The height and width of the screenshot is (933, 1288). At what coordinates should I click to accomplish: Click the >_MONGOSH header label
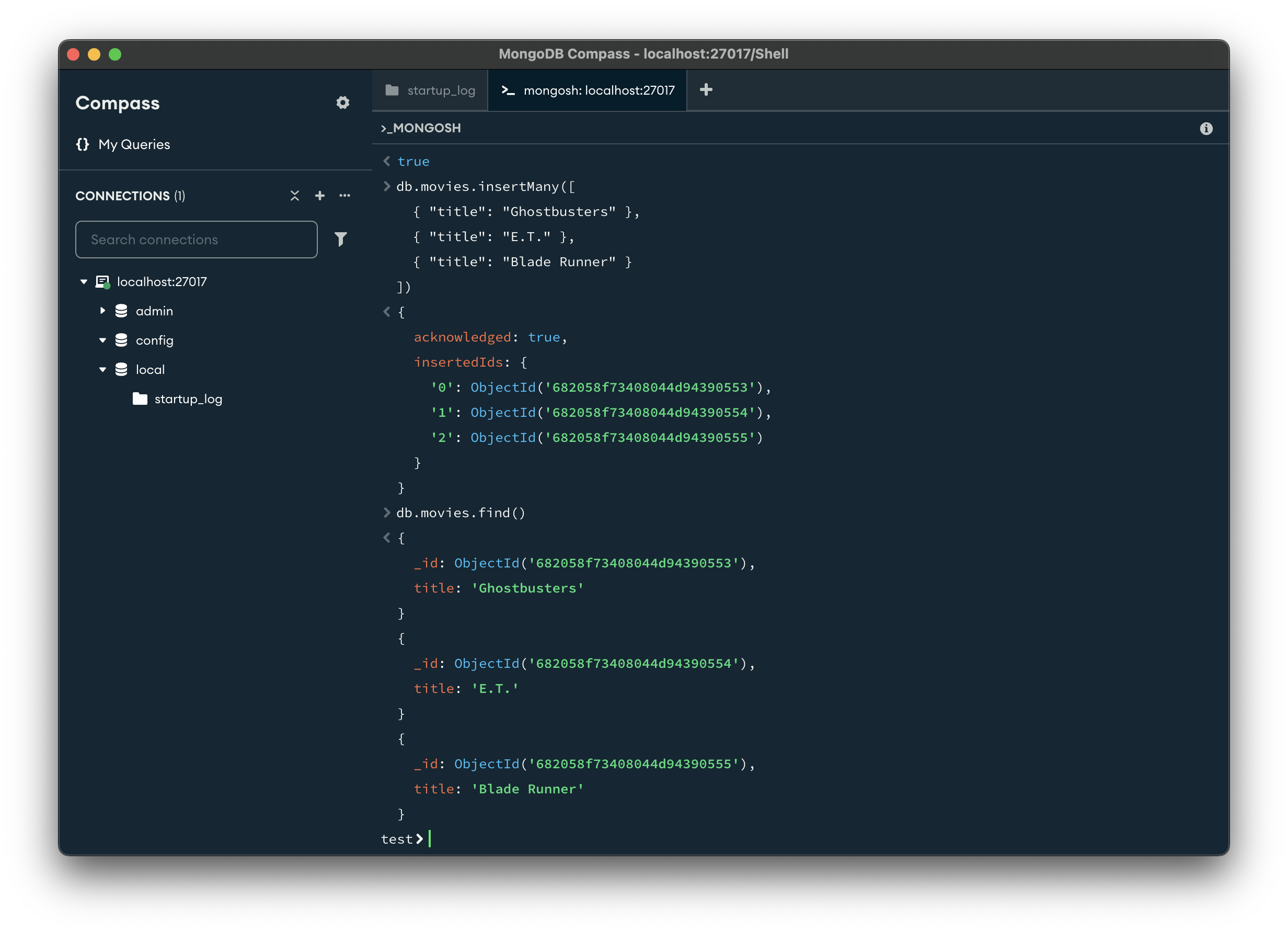[x=421, y=128]
